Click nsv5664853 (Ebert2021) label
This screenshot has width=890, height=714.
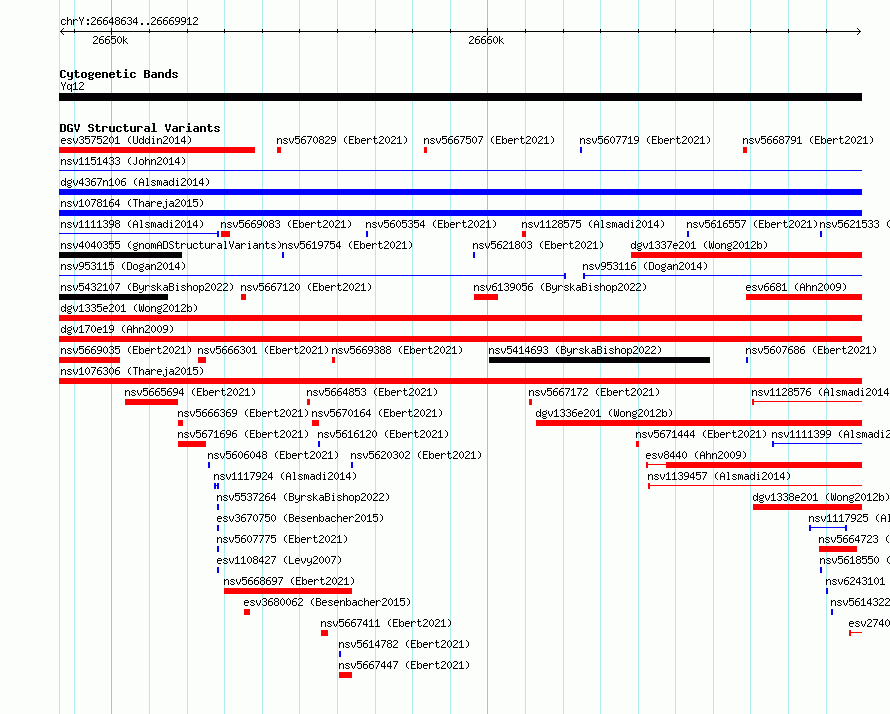coord(372,392)
